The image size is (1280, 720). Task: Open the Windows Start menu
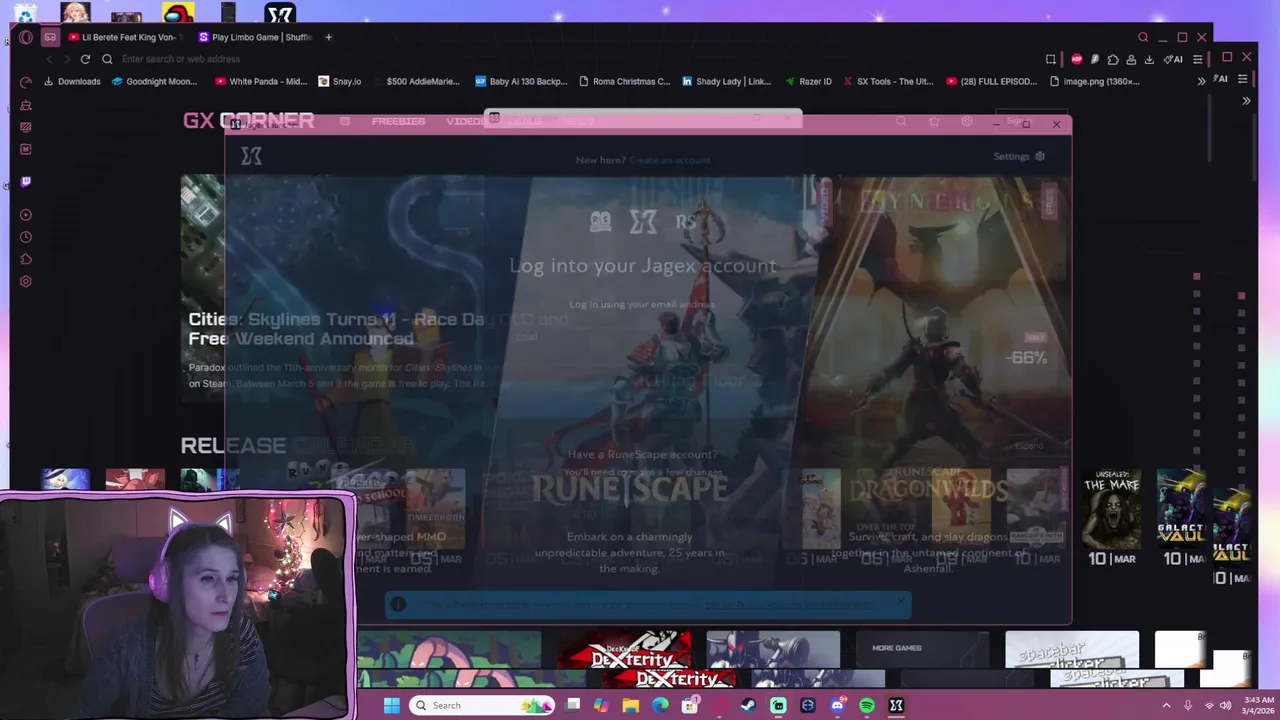click(x=392, y=706)
